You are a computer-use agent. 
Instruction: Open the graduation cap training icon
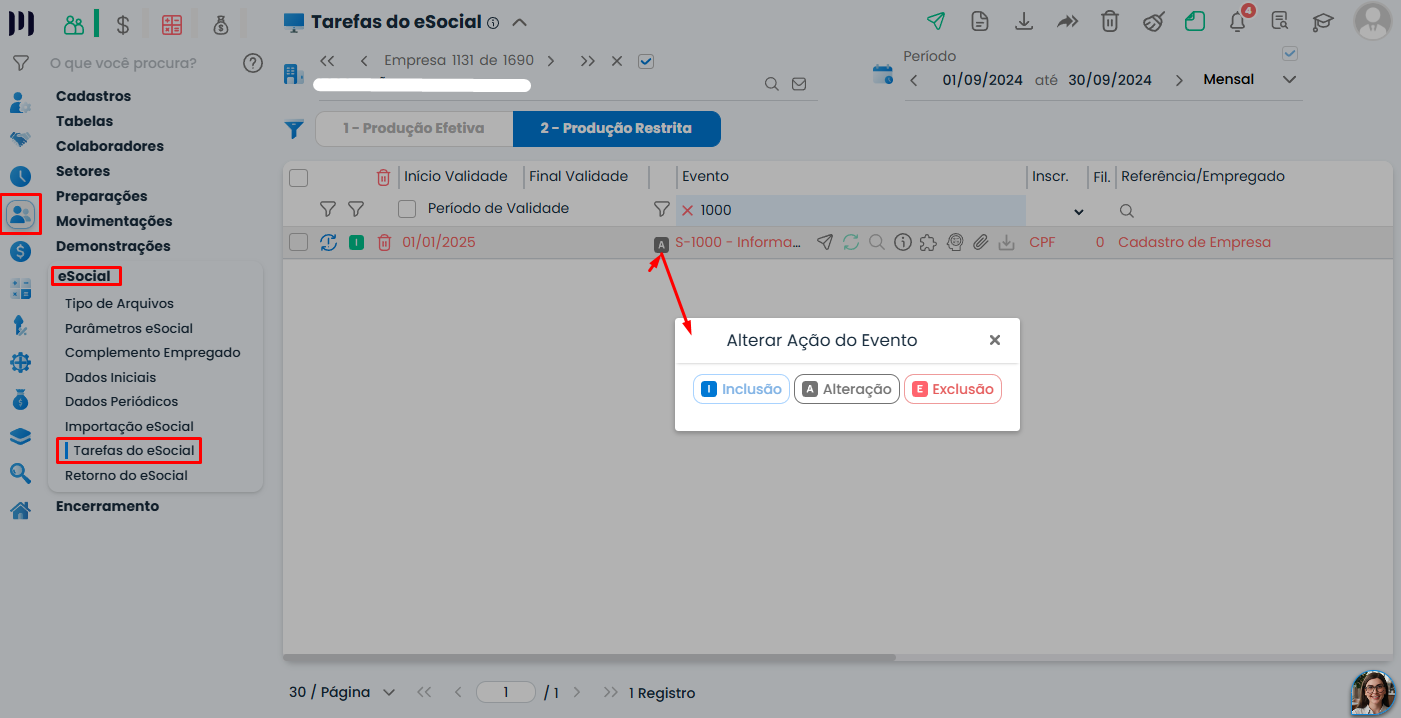(1323, 21)
